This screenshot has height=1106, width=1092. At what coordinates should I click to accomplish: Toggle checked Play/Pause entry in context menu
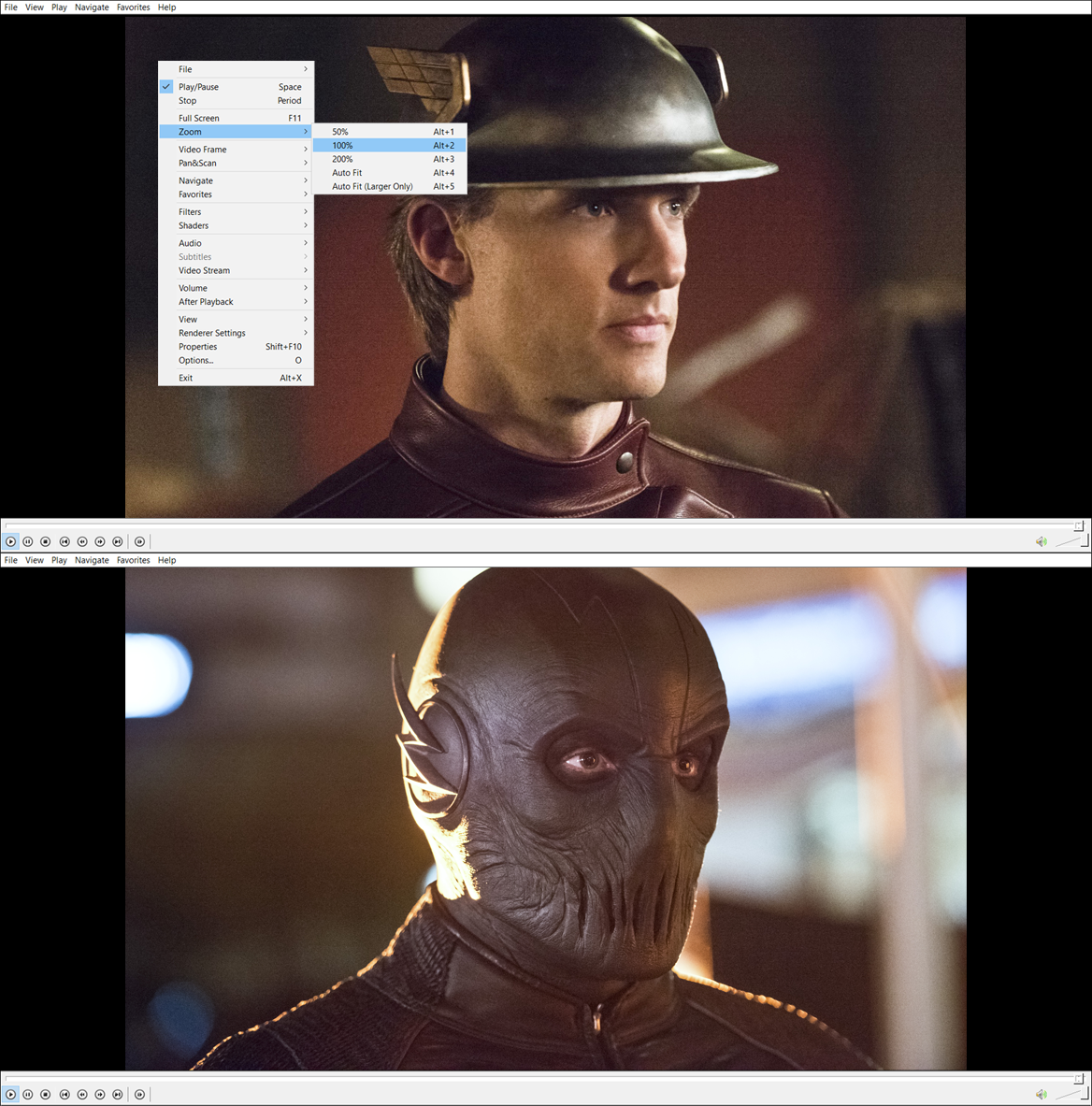(x=237, y=87)
